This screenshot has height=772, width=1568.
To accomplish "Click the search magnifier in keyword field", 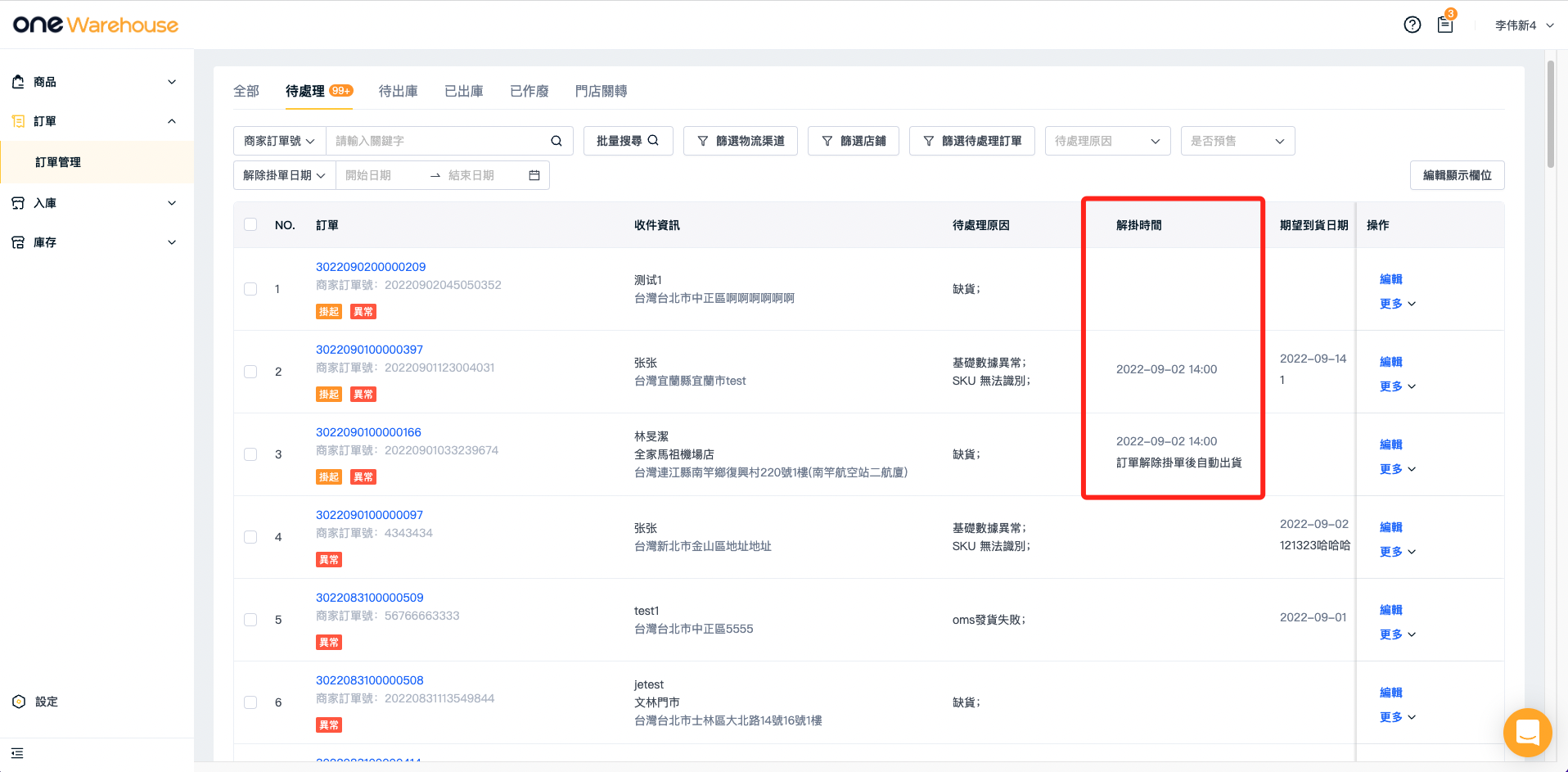I will click(556, 141).
